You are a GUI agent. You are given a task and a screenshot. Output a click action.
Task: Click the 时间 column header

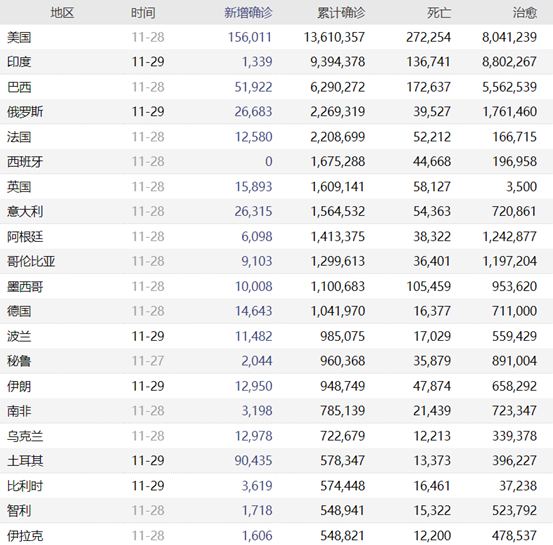click(x=143, y=13)
